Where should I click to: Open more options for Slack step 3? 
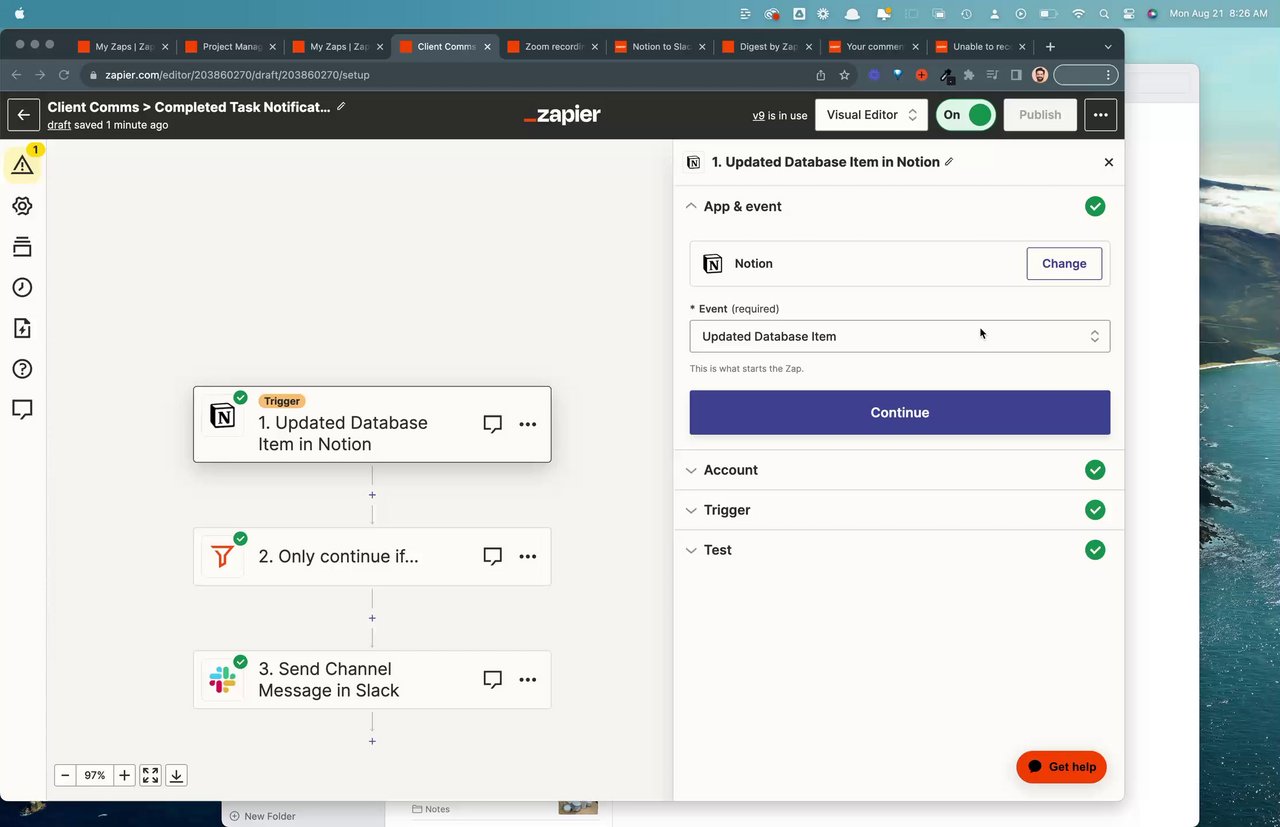pos(528,680)
